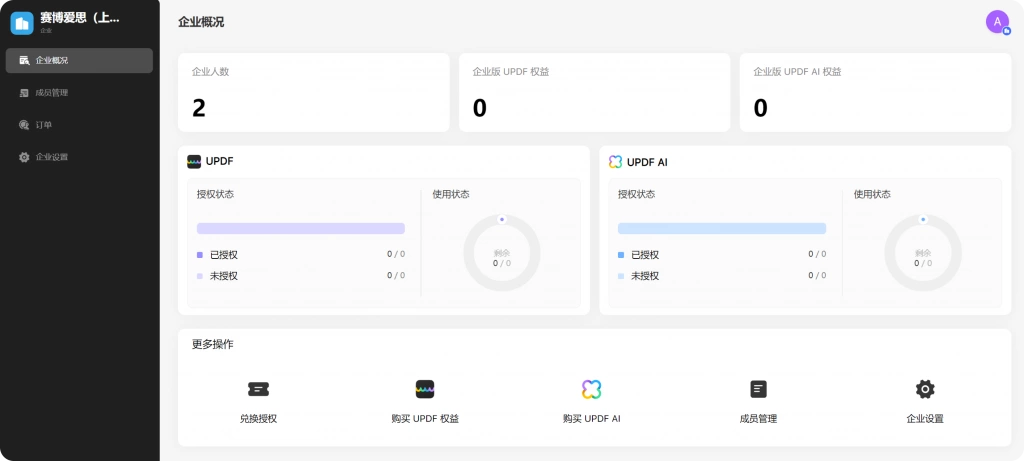Click the 企业概况 page title
The height and width of the screenshot is (461, 1024).
tap(201, 22)
